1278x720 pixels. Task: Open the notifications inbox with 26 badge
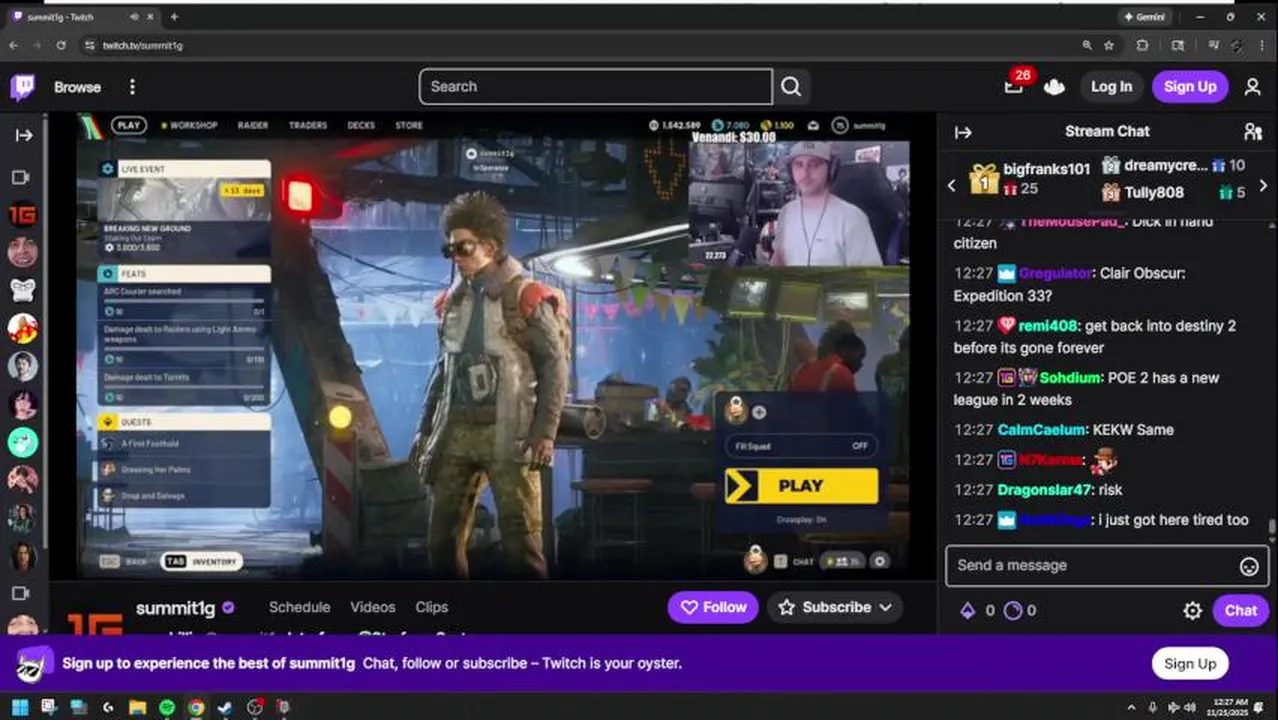[x=1015, y=85]
